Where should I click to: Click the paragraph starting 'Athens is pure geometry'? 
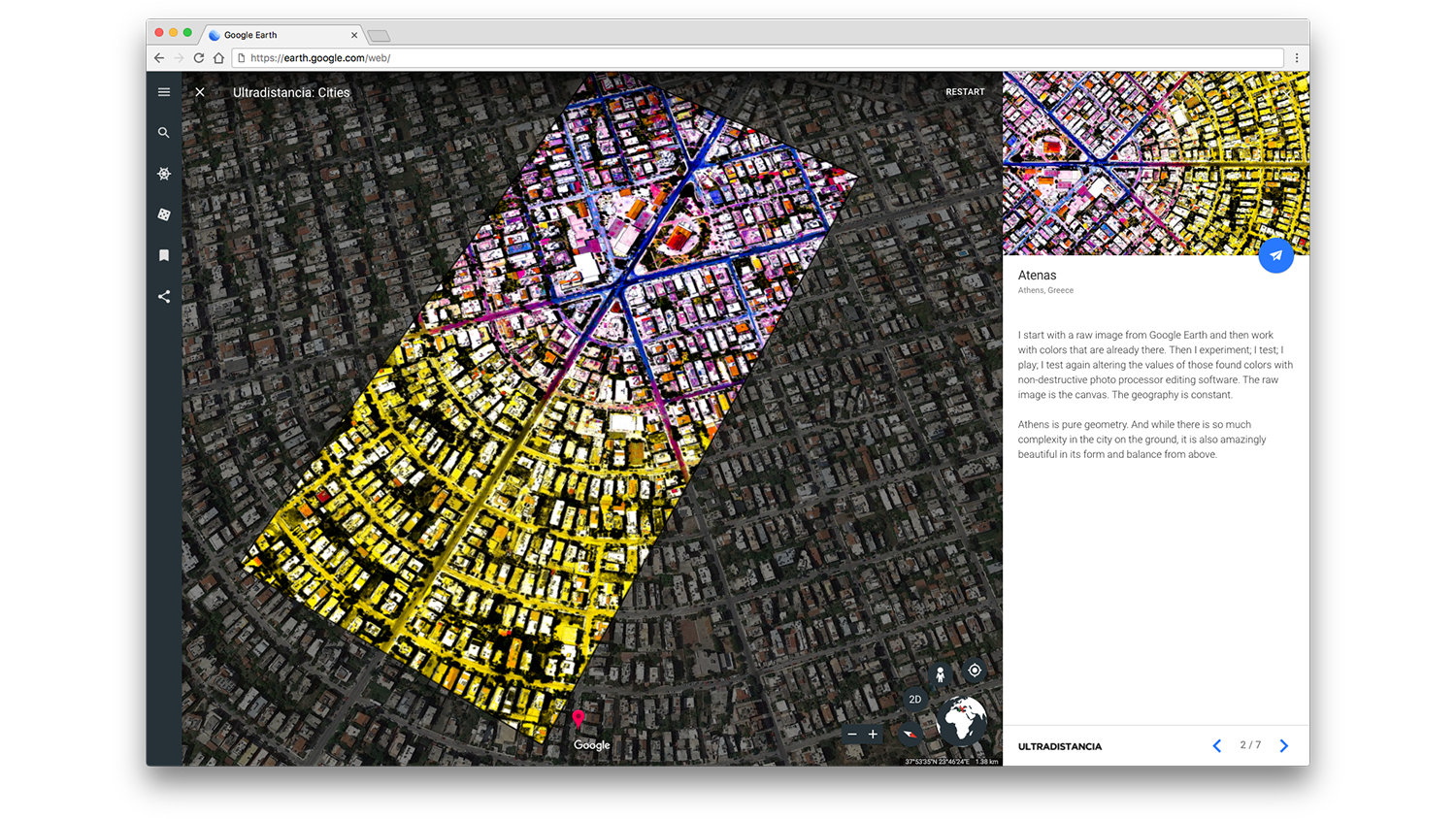(1142, 440)
